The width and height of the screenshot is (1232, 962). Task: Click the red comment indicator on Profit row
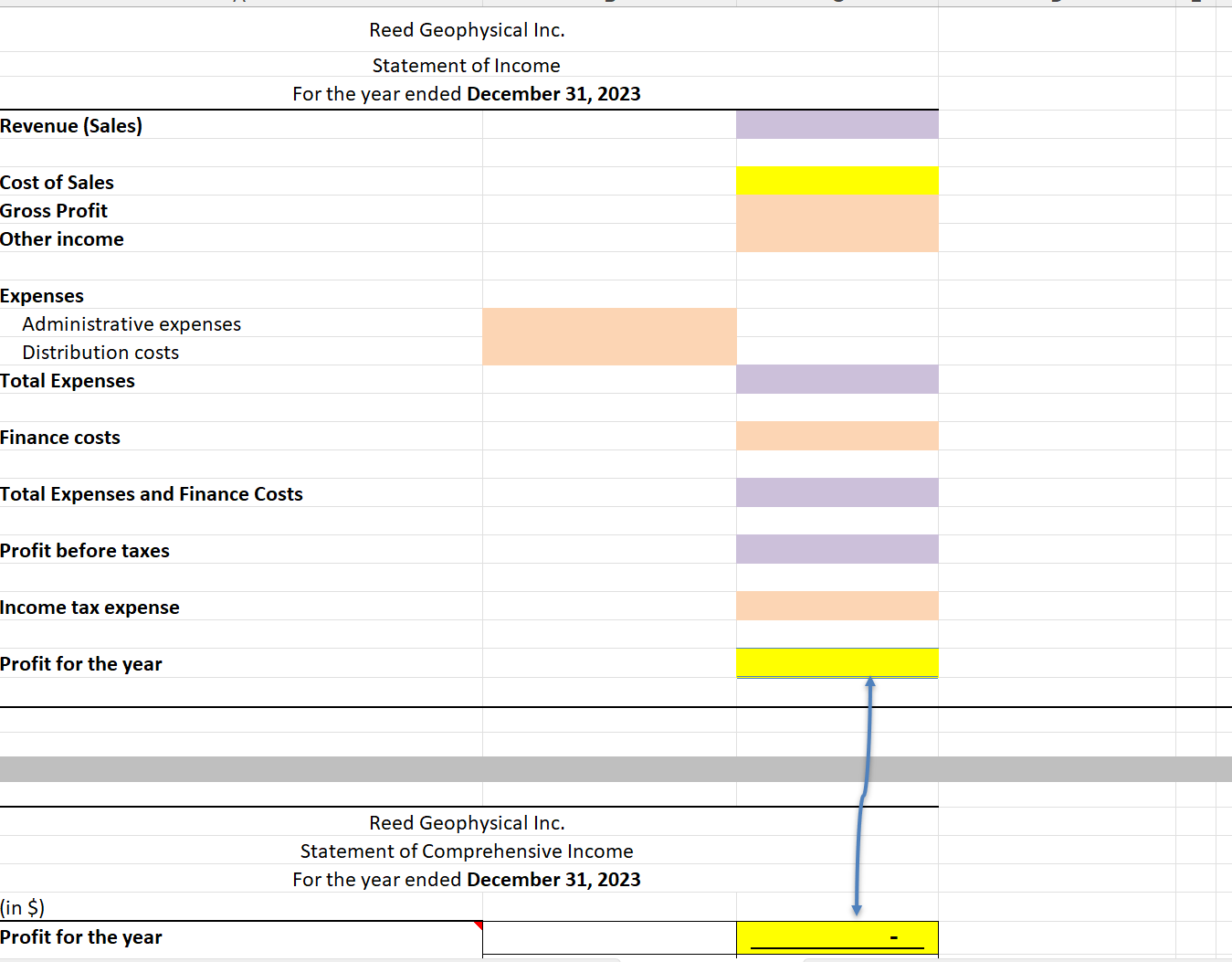click(477, 925)
